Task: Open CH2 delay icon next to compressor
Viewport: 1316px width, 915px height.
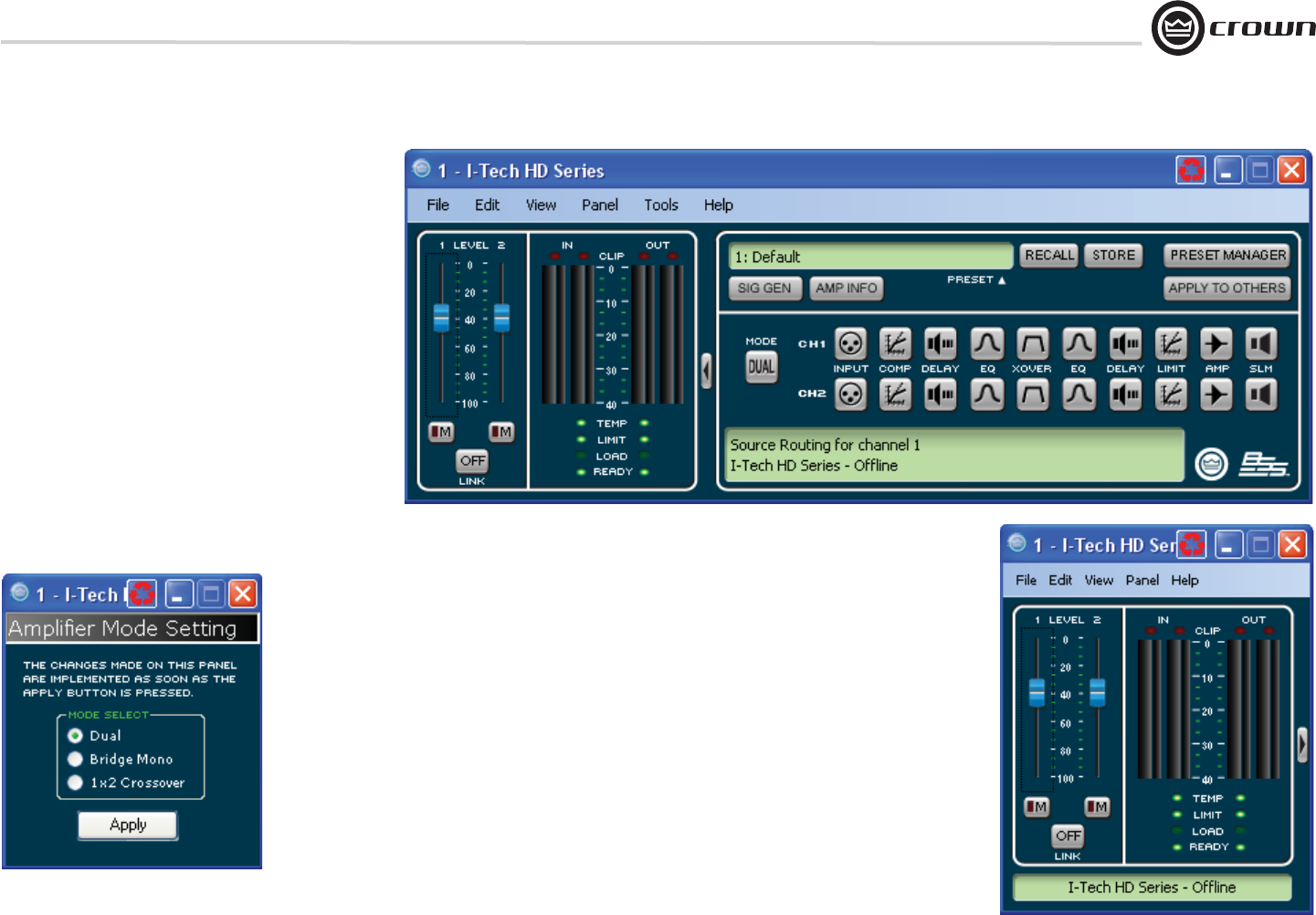Action: pyautogui.click(x=941, y=394)
